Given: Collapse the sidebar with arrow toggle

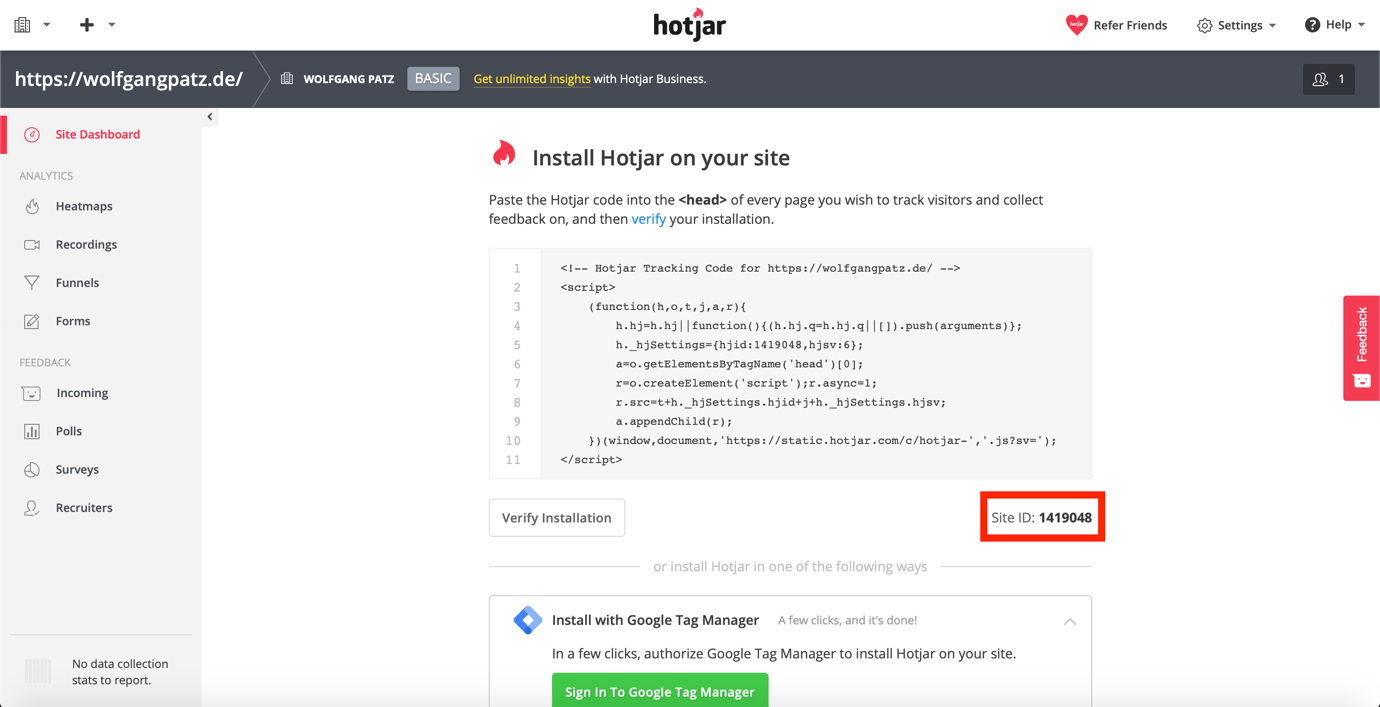Looking at the screenshot, I should coord(210,117).
